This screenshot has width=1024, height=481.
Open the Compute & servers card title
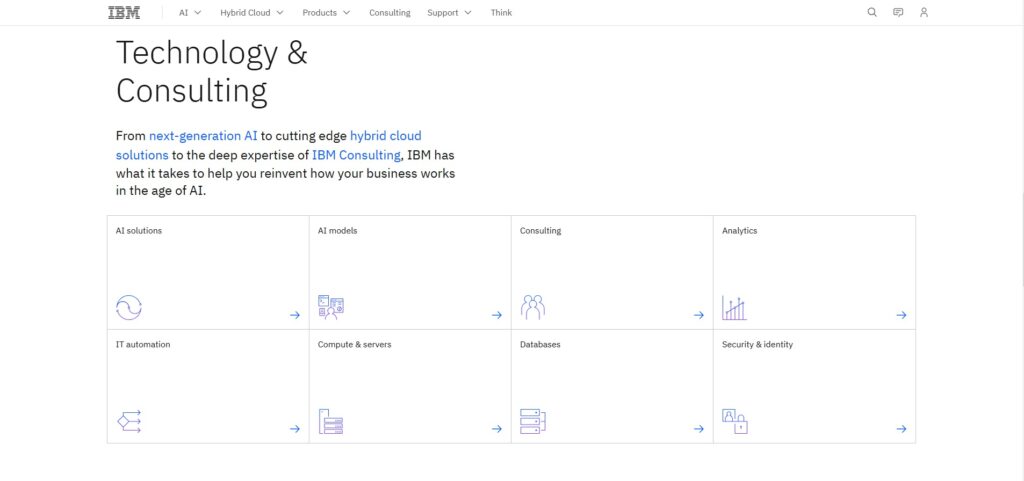click(x=355, y=345)
